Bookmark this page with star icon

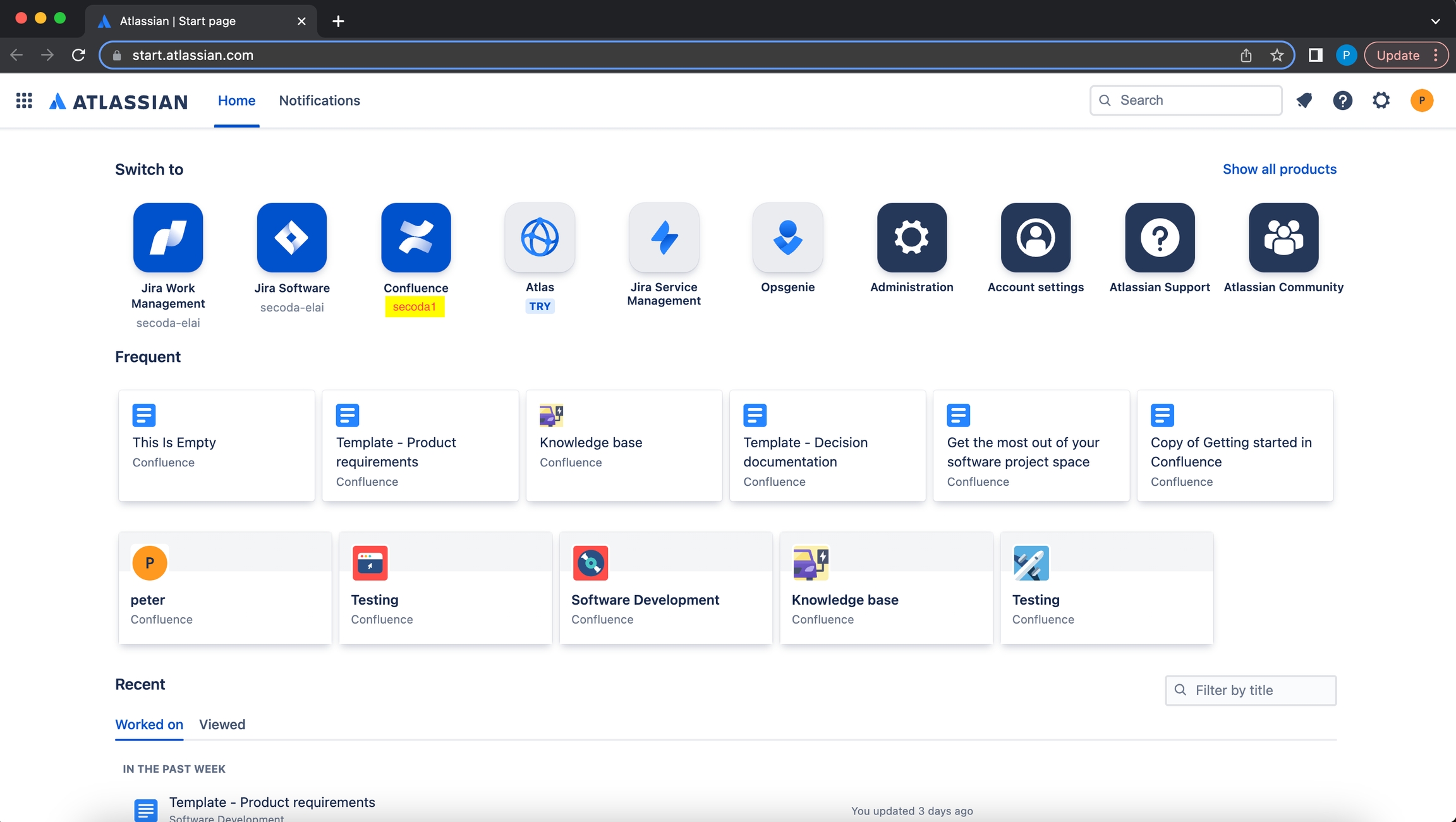[x=1277, y=55]
